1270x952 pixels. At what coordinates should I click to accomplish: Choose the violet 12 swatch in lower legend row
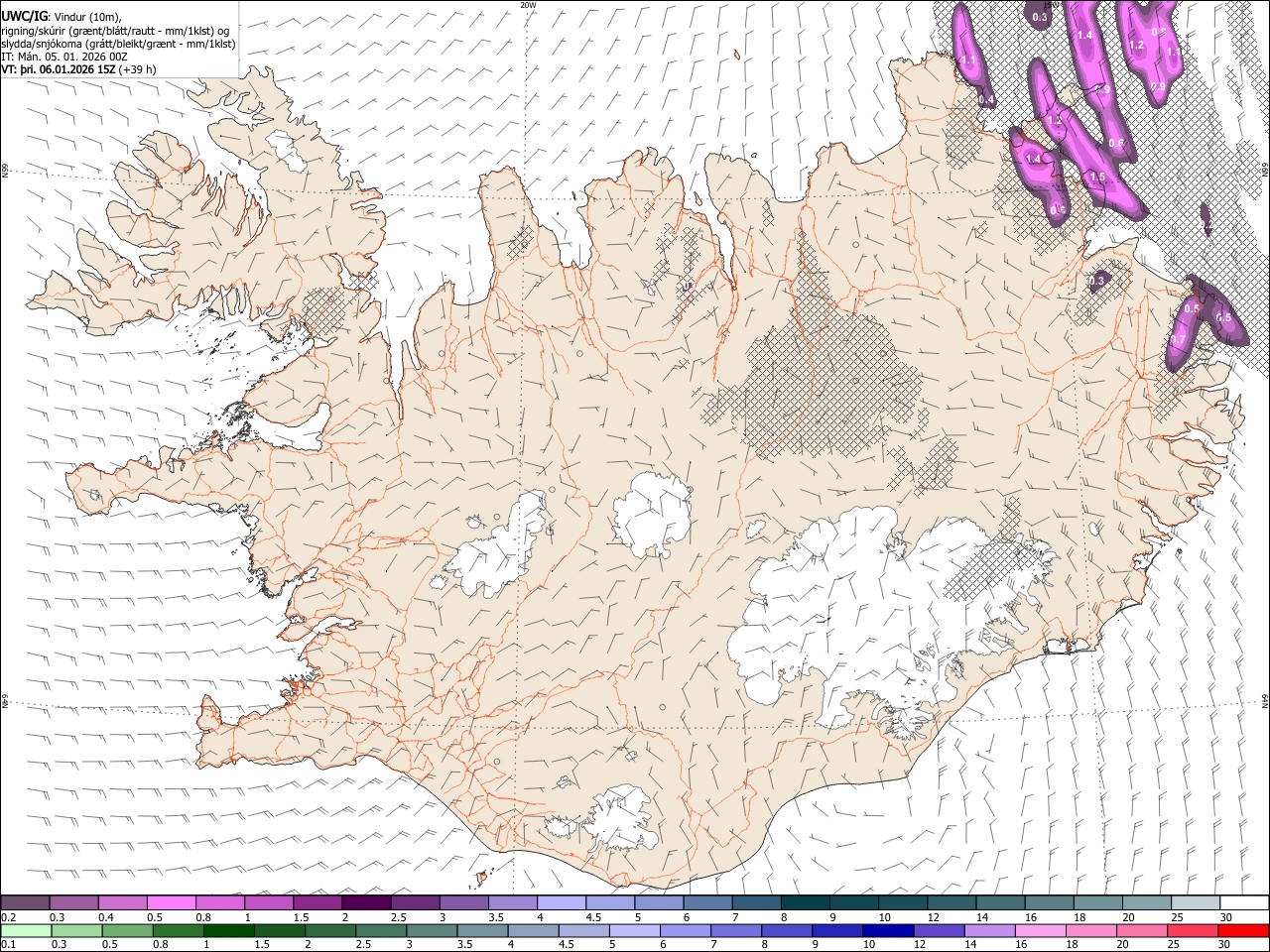[939, 930]
